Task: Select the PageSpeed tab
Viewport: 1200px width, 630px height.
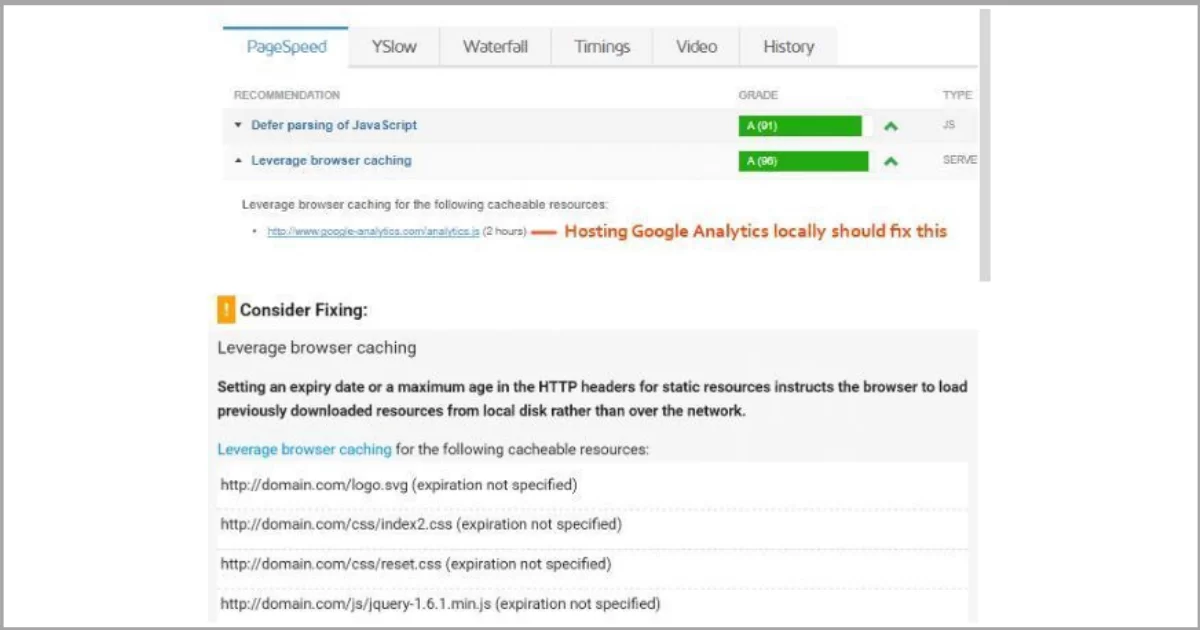Action: click(x=286, y=47)
